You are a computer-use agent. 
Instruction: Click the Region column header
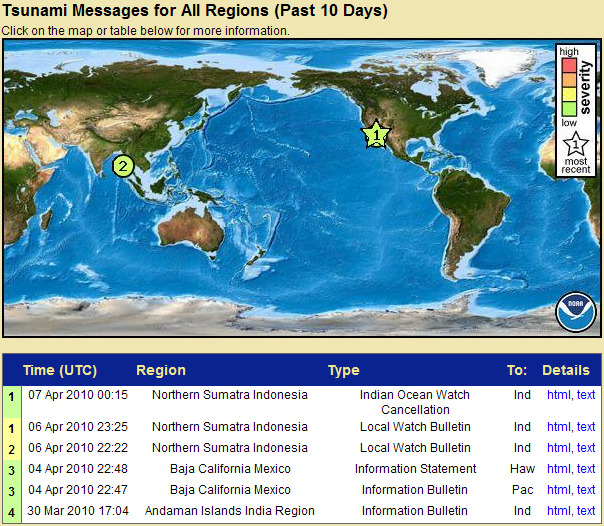coord(161,370)
